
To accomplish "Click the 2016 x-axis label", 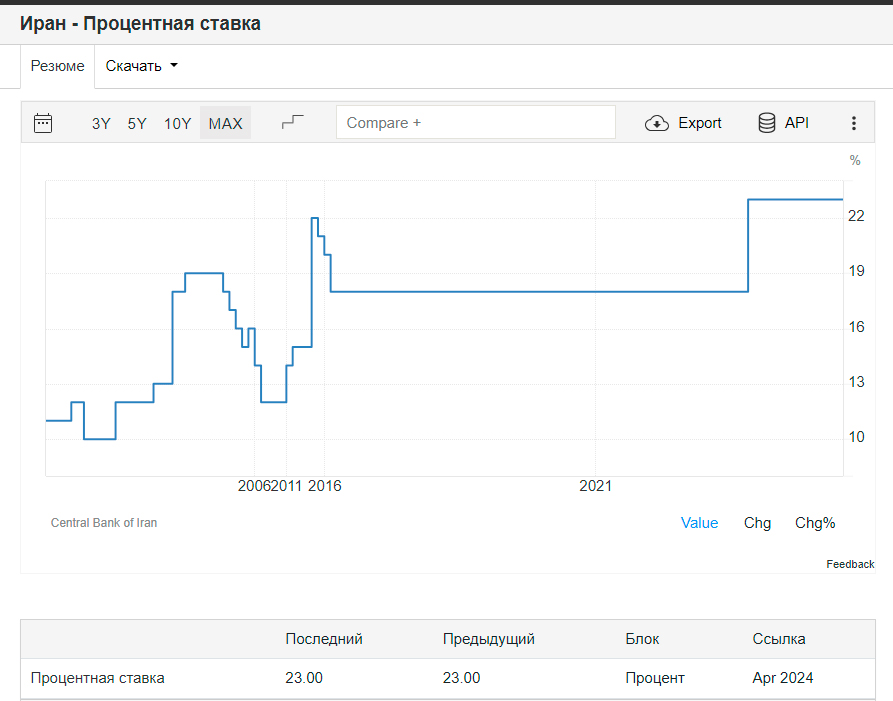I will point(325,486).
